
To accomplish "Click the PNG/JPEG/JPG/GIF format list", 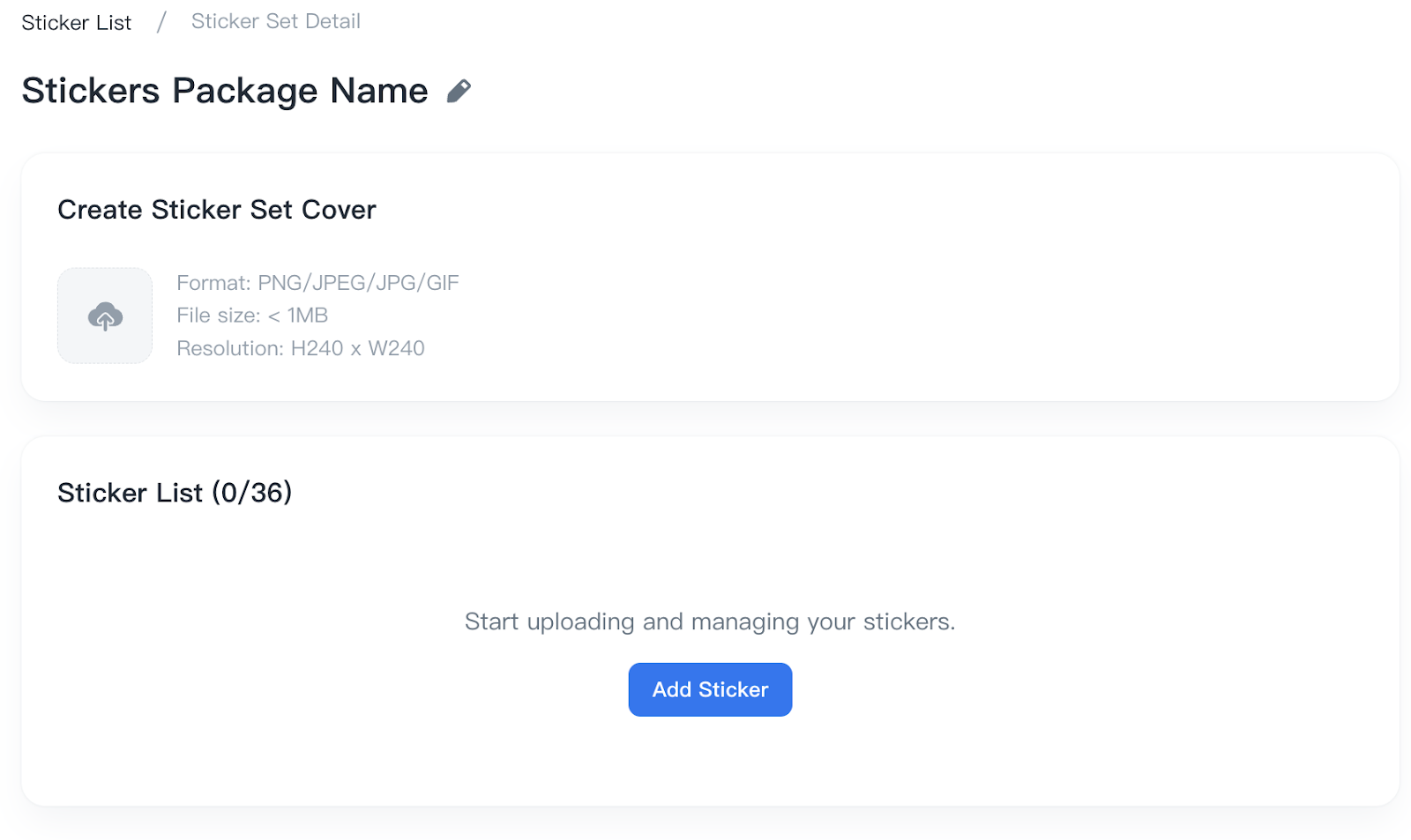I will tap(358, 283).
